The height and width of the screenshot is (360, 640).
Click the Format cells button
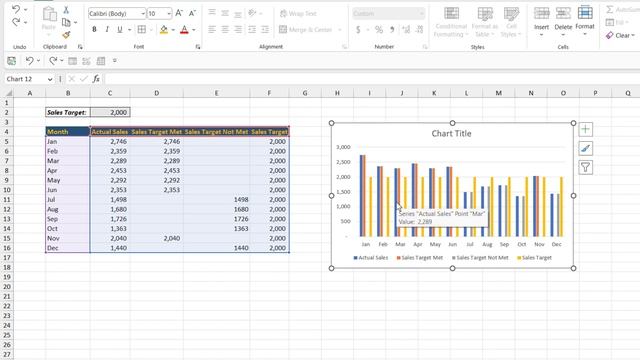(x=585, y=21)
